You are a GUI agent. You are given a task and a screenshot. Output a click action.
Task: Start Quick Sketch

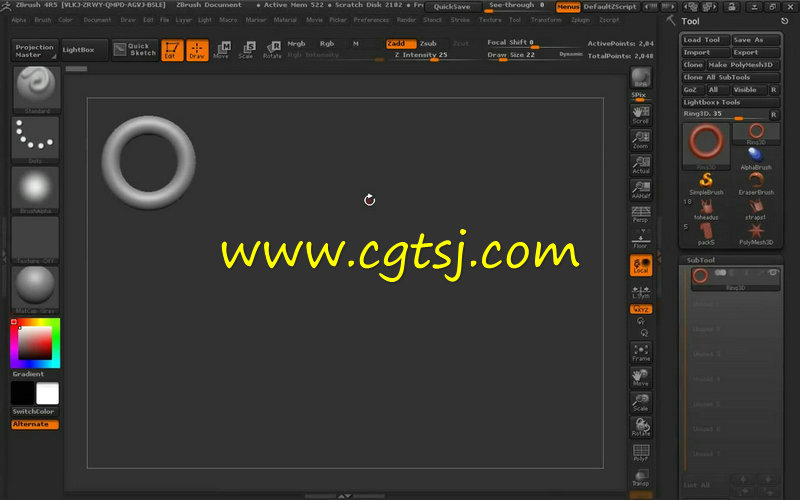(x=135, y=50)
